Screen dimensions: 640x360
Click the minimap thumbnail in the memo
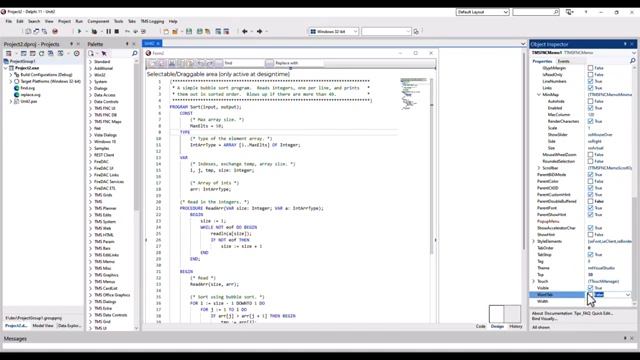coord(414,94)
